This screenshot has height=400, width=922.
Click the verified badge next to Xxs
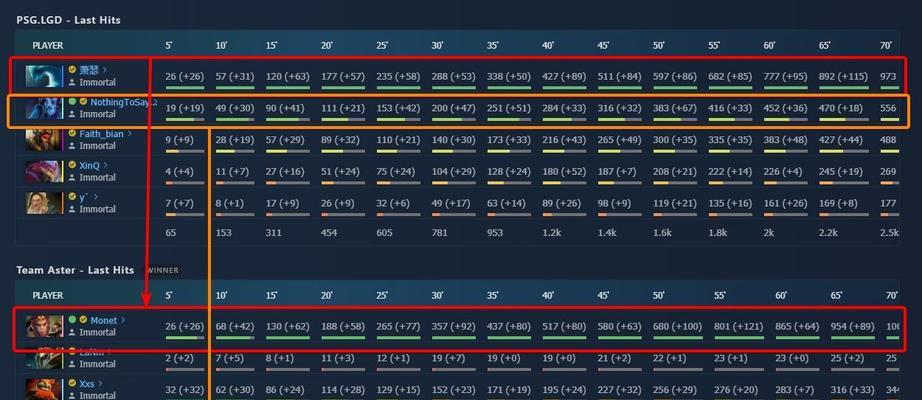coord(72,384)
